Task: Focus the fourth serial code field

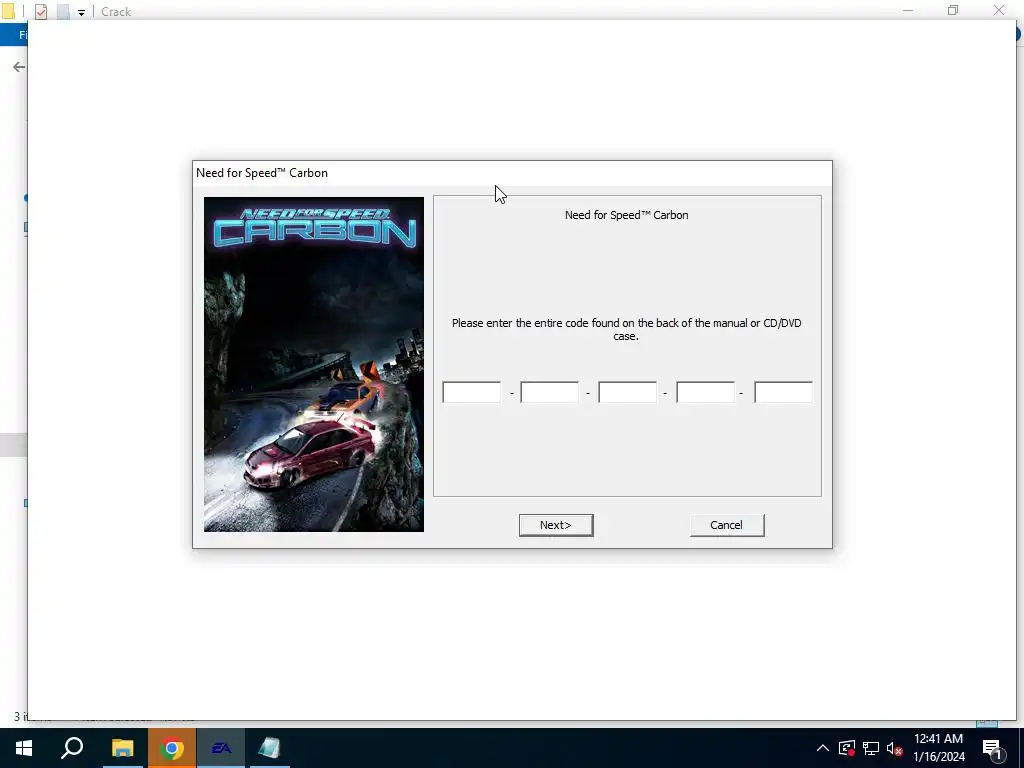Action: 705,392
